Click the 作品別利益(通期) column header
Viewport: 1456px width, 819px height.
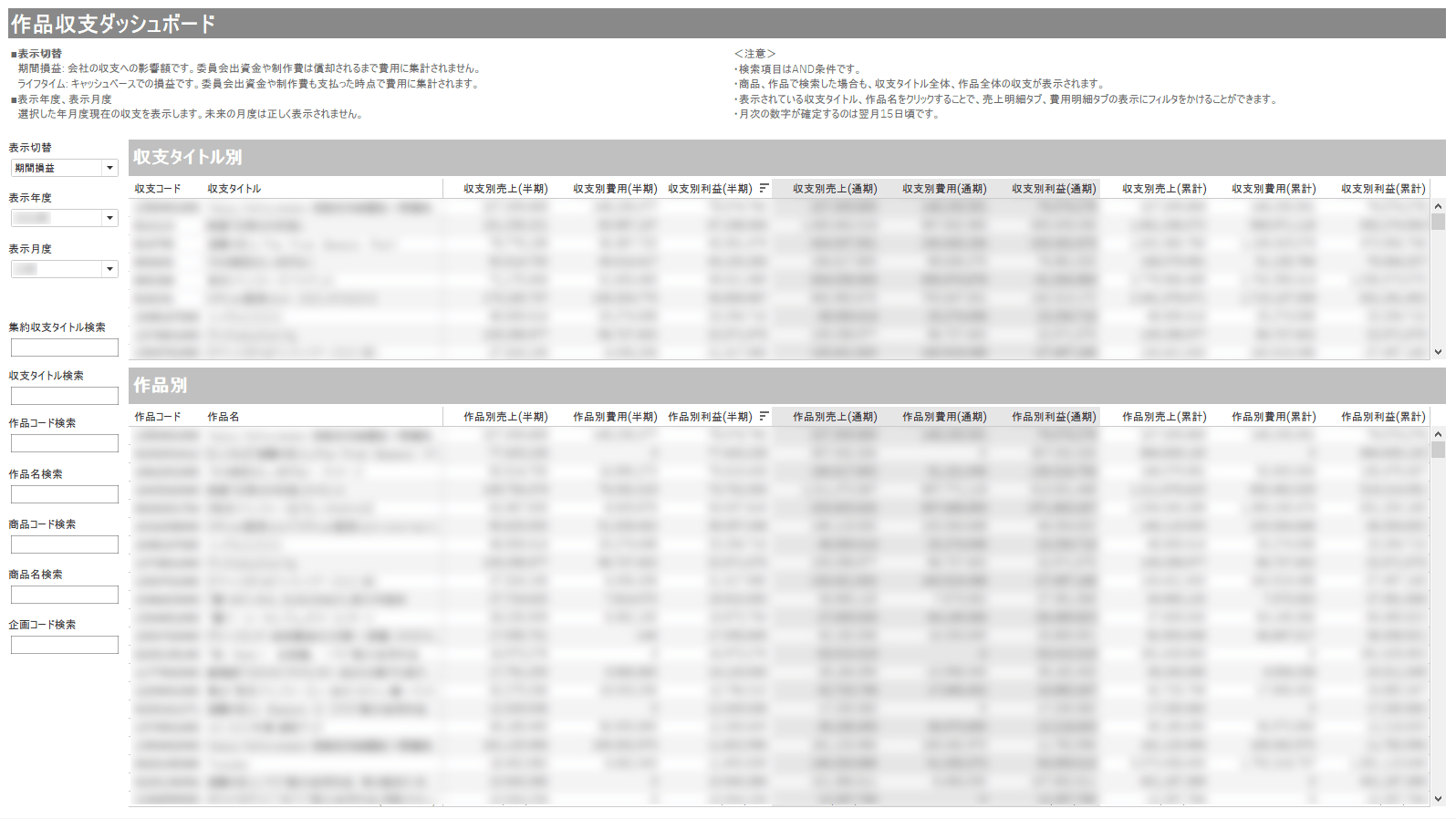point(1054,417)
